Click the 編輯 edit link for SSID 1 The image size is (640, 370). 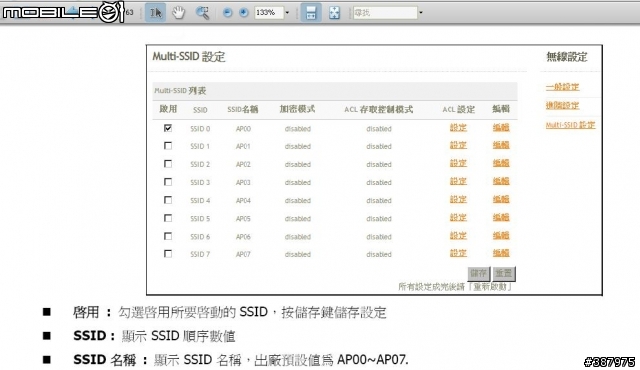pos(501,145)
